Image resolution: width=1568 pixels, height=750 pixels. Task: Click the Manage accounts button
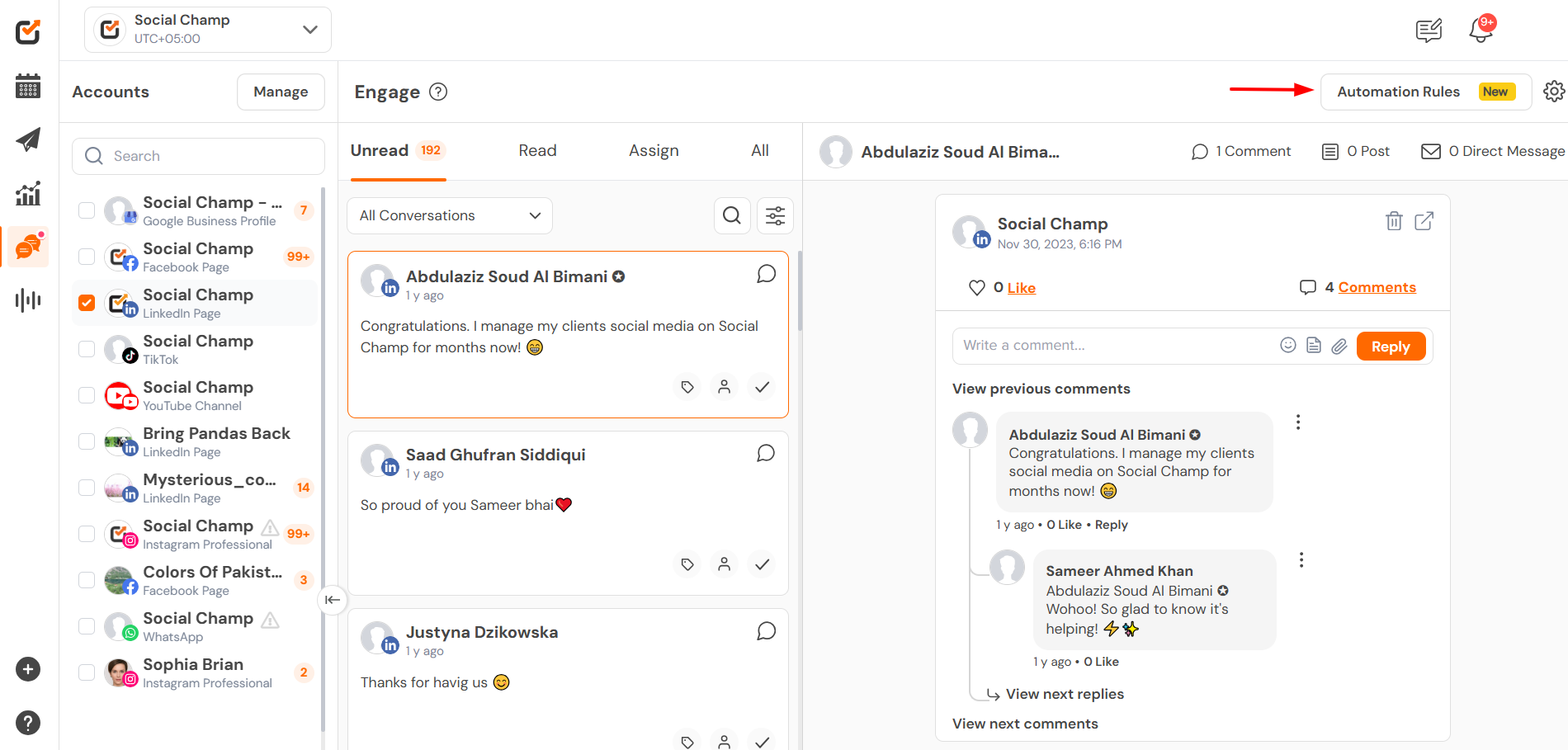pos(281,92)
